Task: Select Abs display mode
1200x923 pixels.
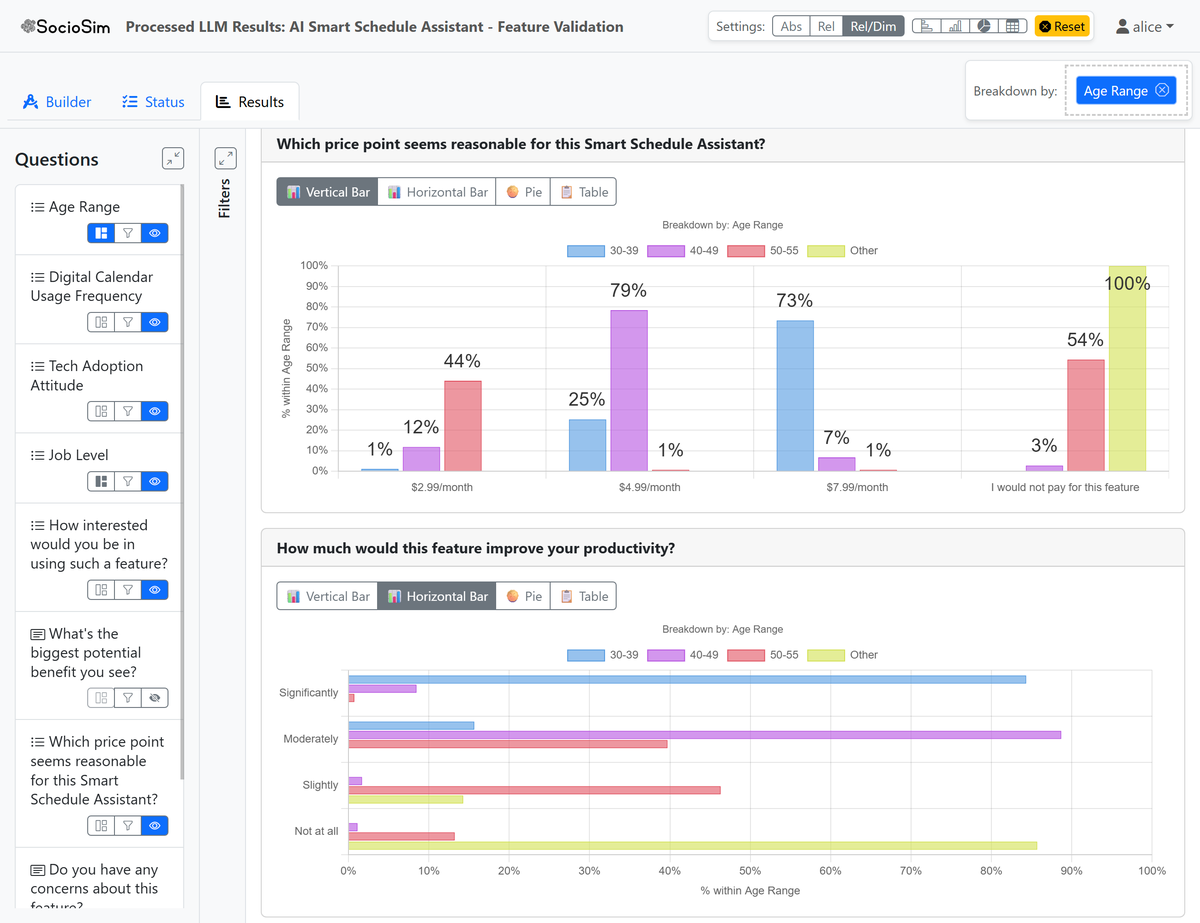Action: (x=791, y=26)
